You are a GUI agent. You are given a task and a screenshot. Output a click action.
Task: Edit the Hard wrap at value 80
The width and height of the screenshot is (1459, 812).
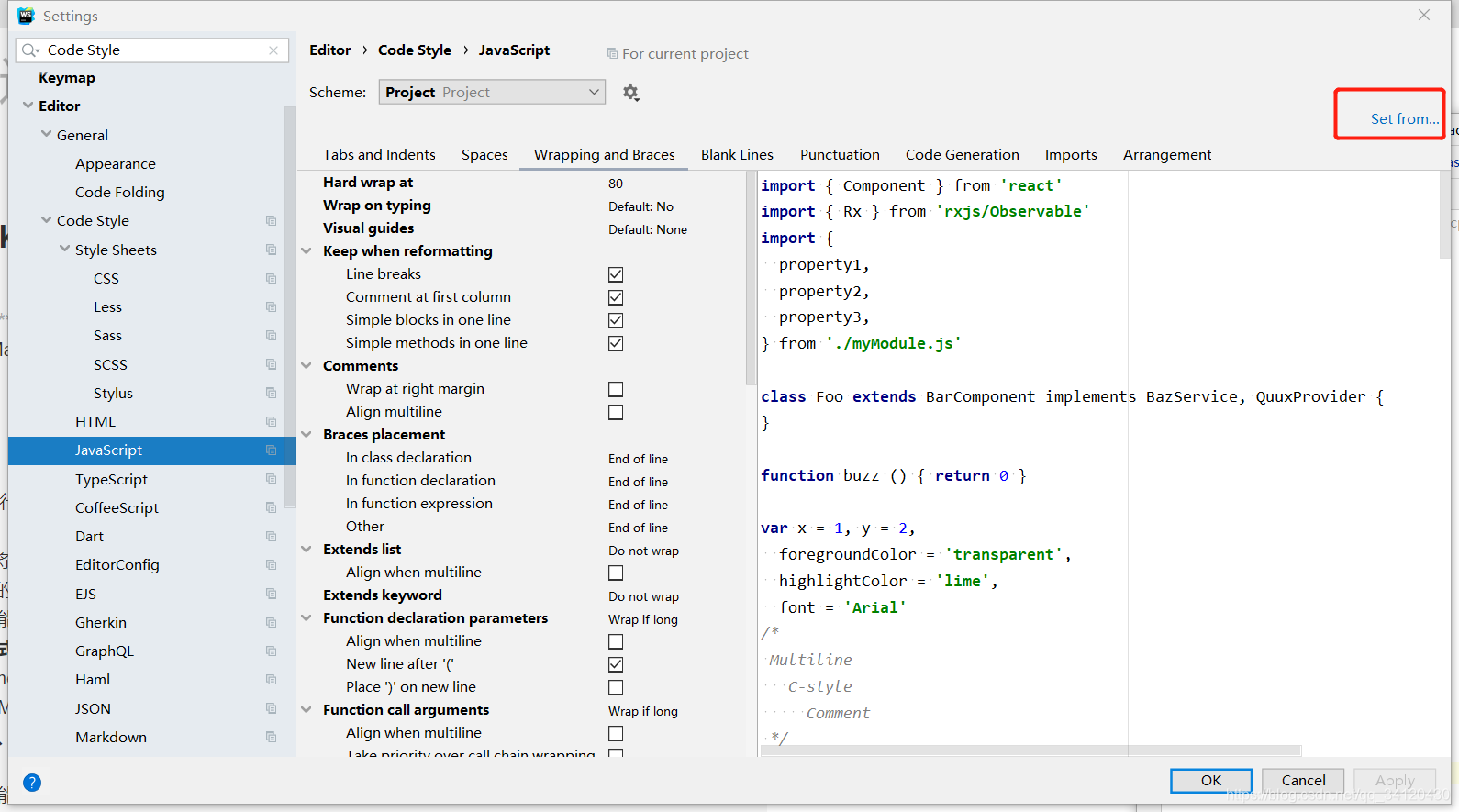616,184
